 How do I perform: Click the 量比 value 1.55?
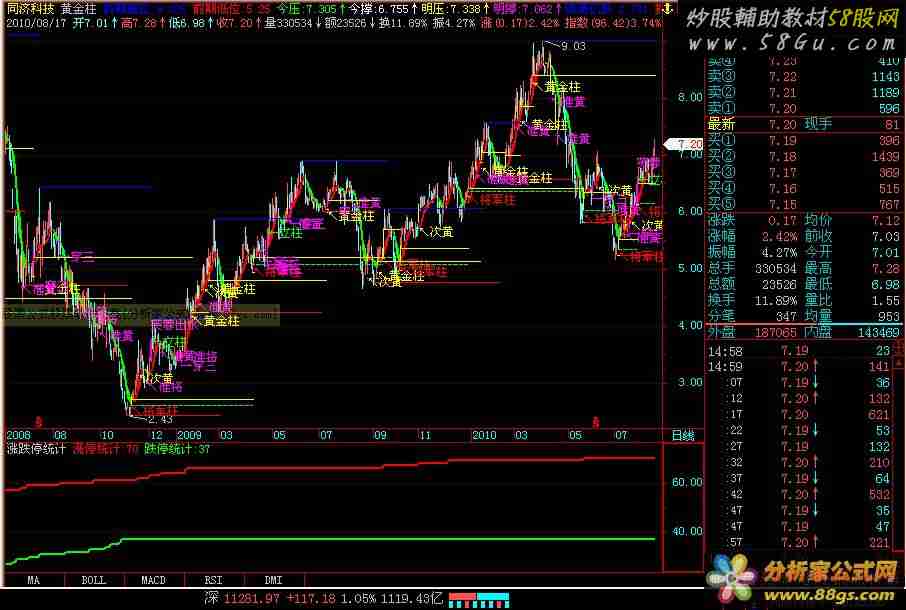coord(885,300)
